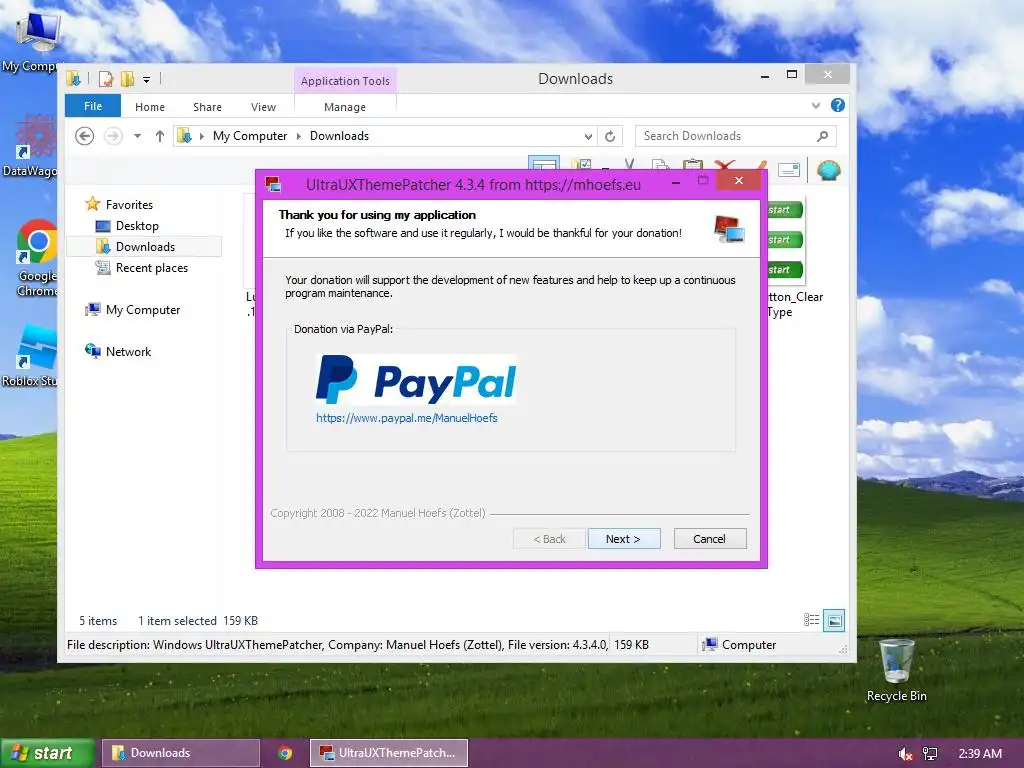Click the Computer zone status bar entry
The width and height of the screenshot is (1024, 768).
[739, 645]
